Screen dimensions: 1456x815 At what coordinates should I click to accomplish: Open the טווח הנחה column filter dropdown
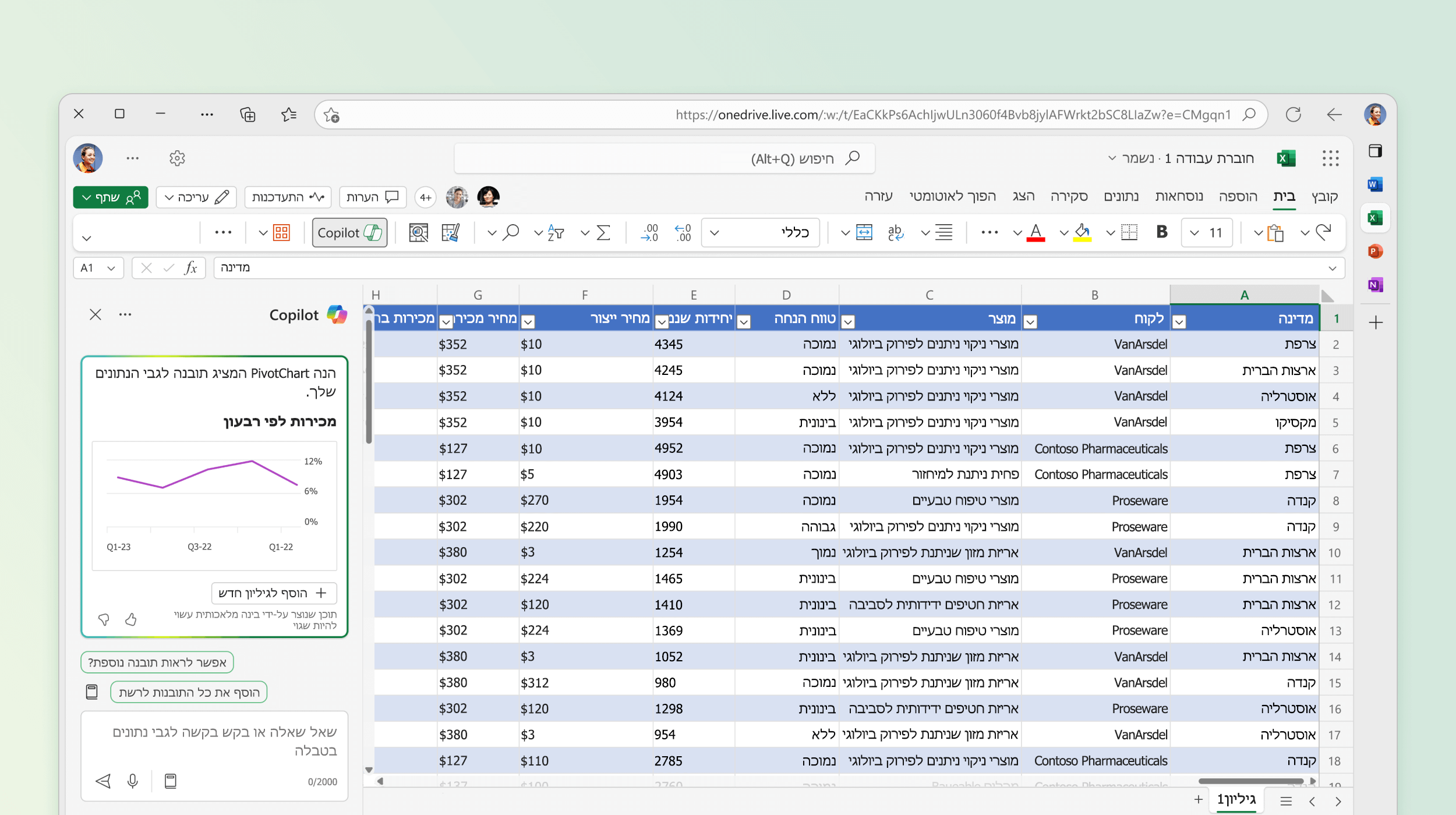pyautogui.click(x=744, y=321)
